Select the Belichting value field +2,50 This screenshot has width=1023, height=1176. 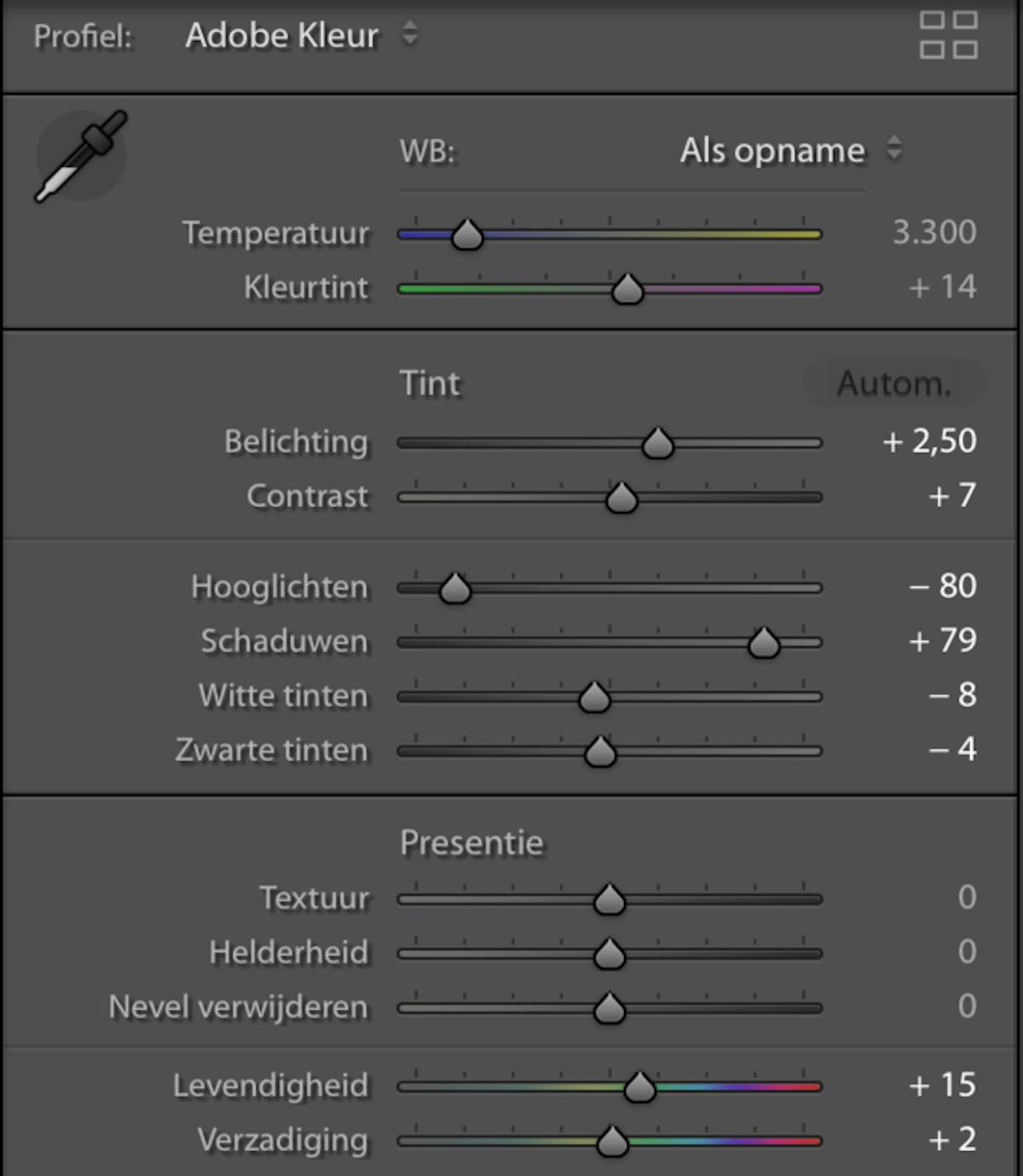point(929,441)
